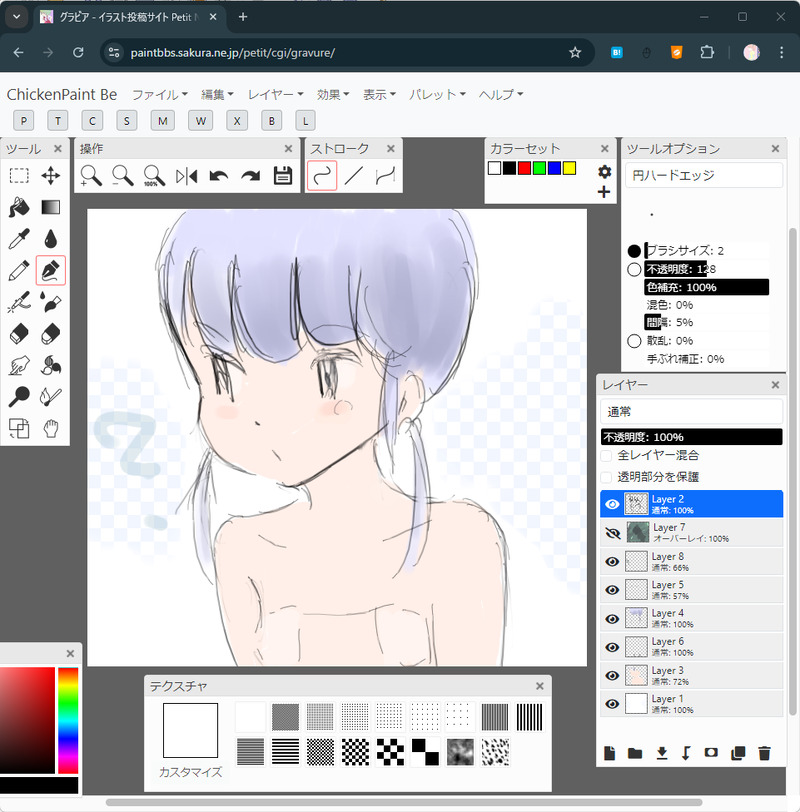This screenshot has width=800, height=812.
Task: Delete layer with the trash icon
Action: coord(764,753)
